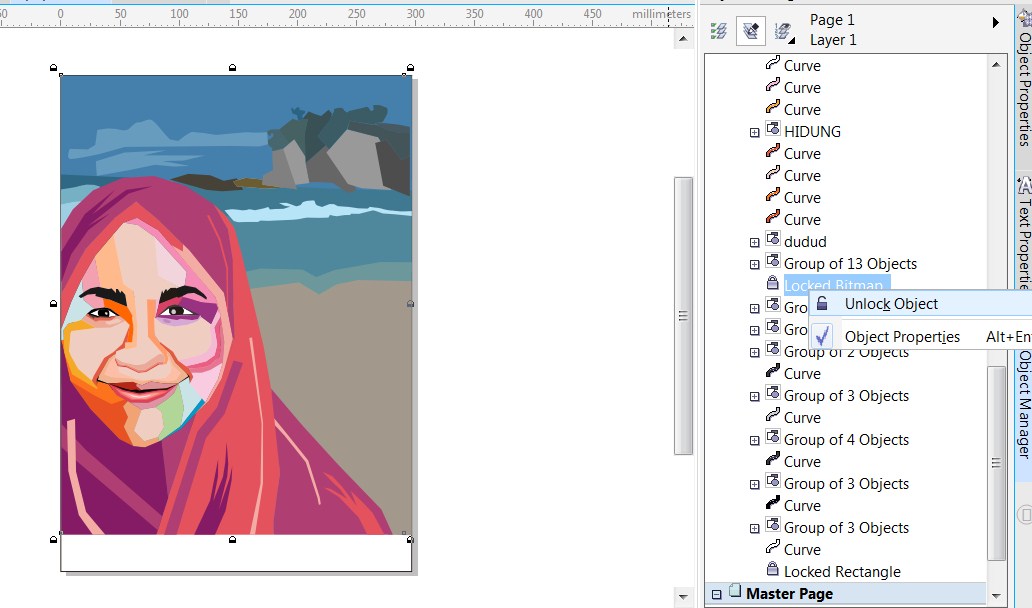This screenshot has width=1032, height=608.
Task: Toggle the lock icon on Locked Bitmap
Action: (772, 283)
